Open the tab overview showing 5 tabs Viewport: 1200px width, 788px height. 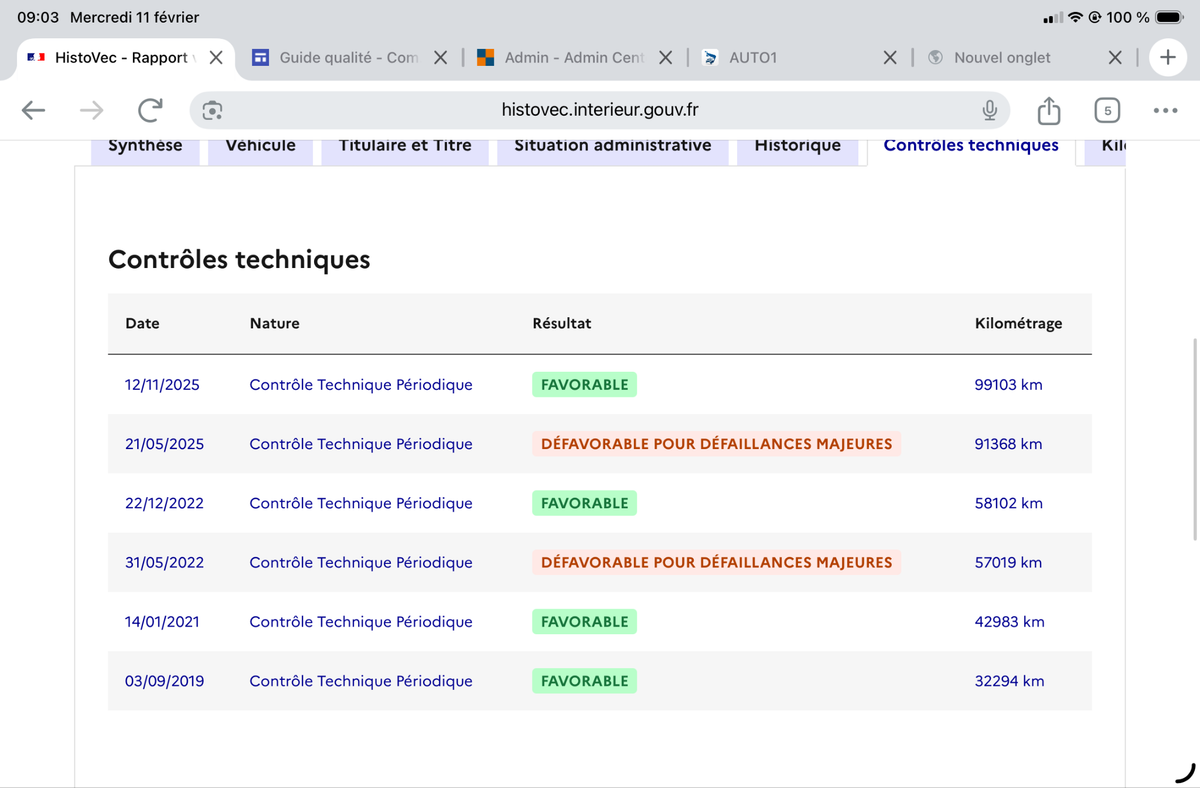[1107, 110]
